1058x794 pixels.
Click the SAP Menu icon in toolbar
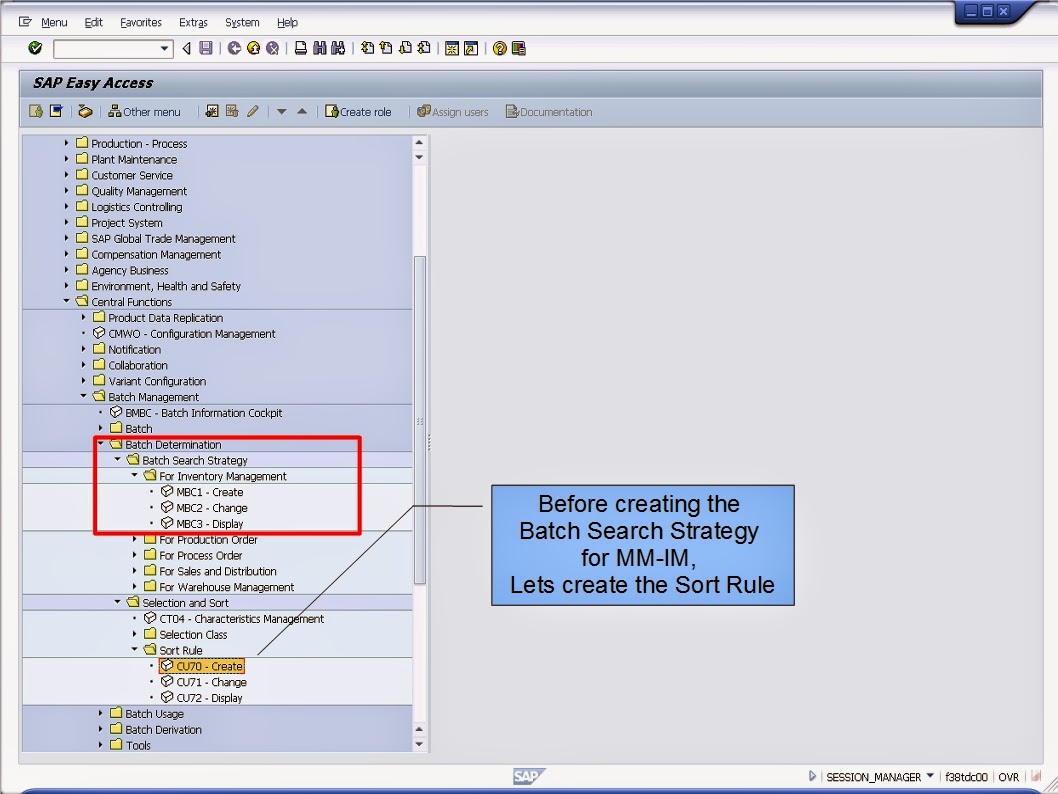click(x=56, y=111)
